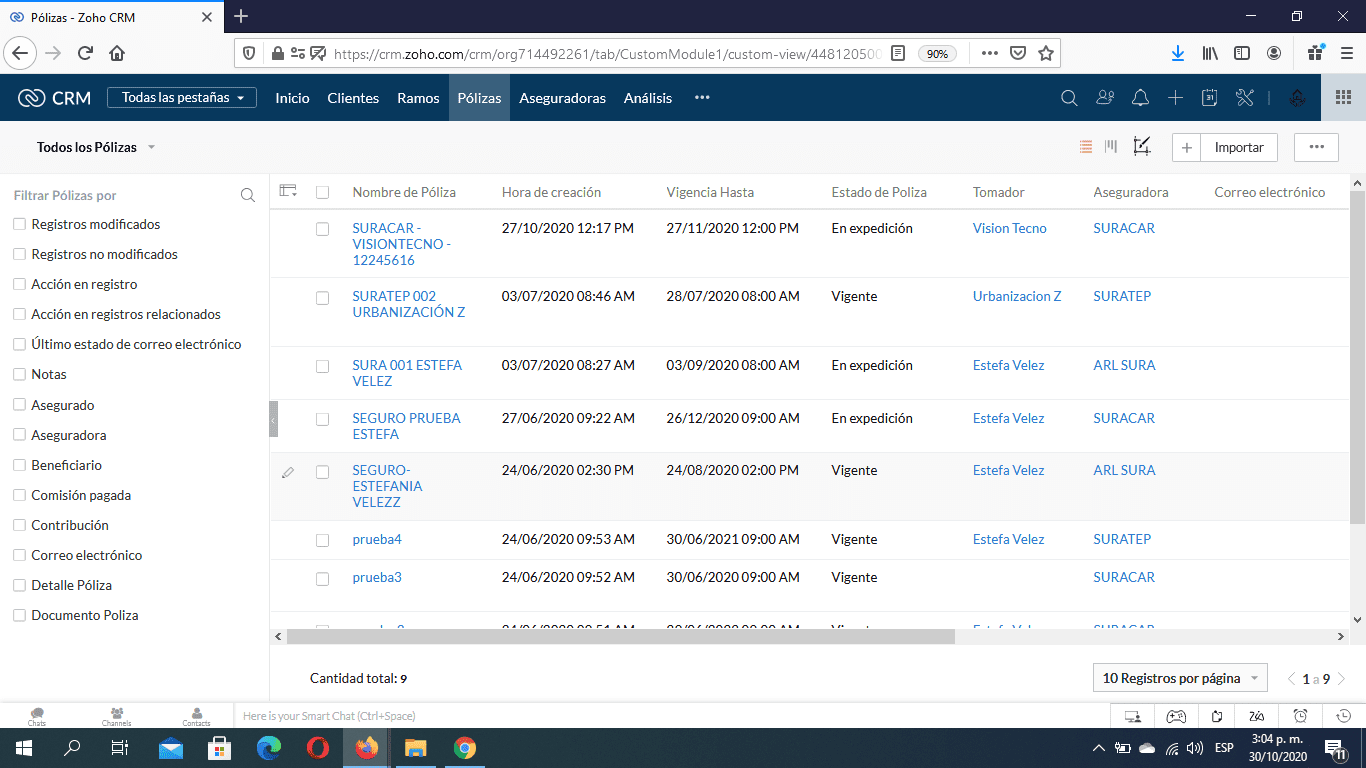Select the prueba4 row checkbox
Screen dimensions: 1366x768
click(322, 540)
